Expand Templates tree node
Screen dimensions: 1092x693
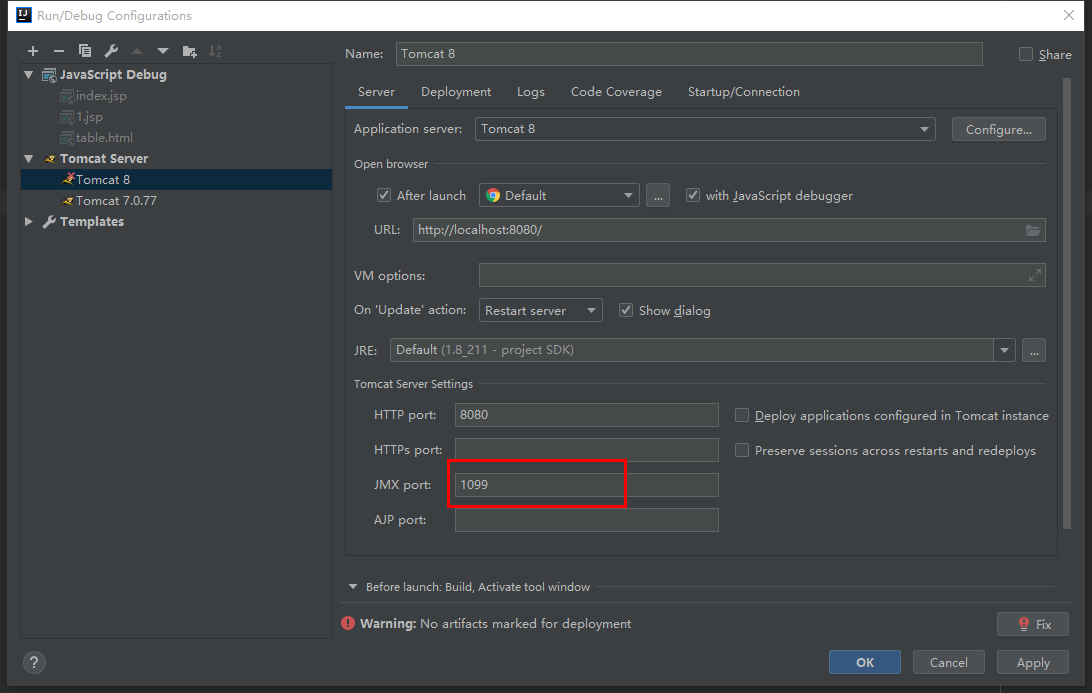point(29,221)
